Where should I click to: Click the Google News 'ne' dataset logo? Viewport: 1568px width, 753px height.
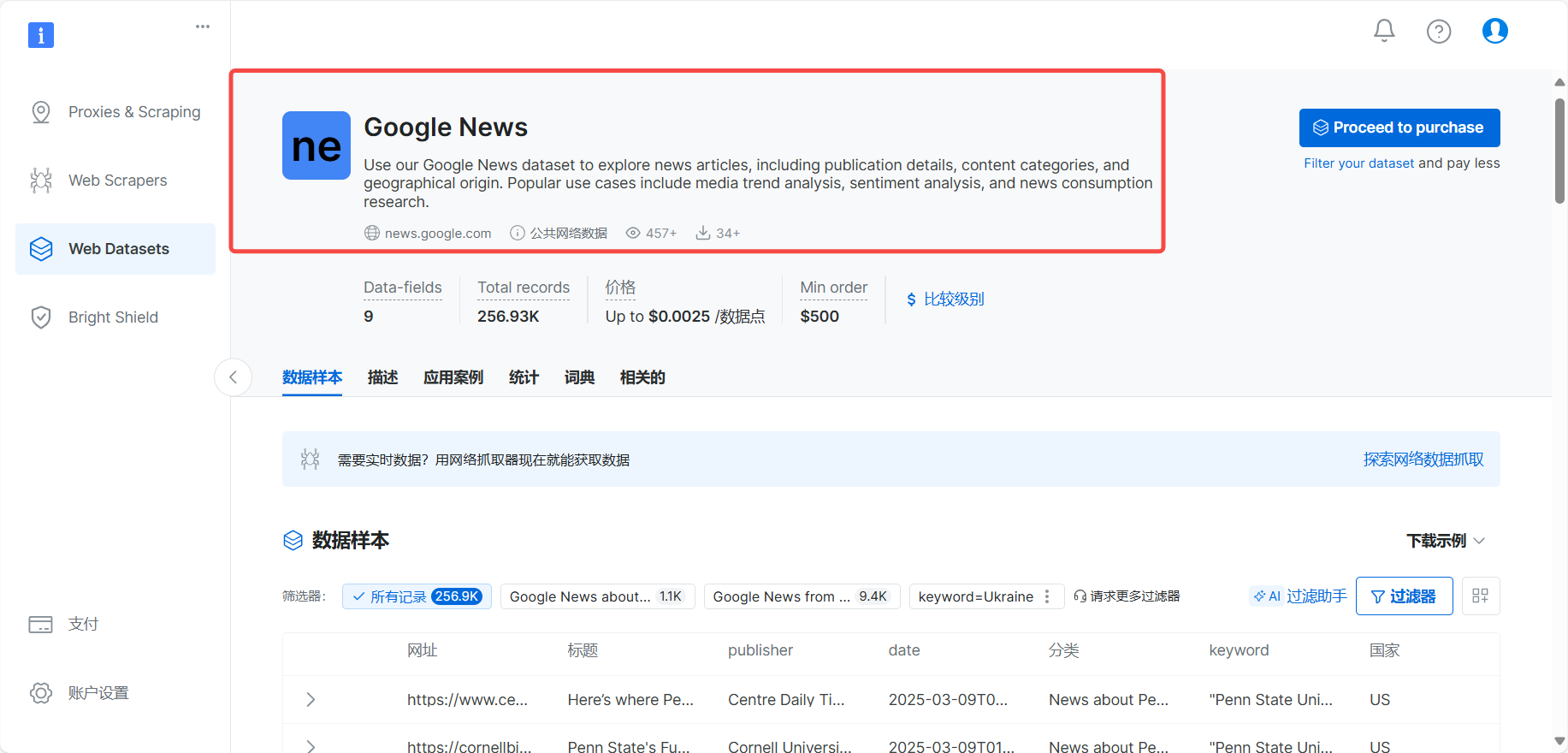click(x=317, y=145)
